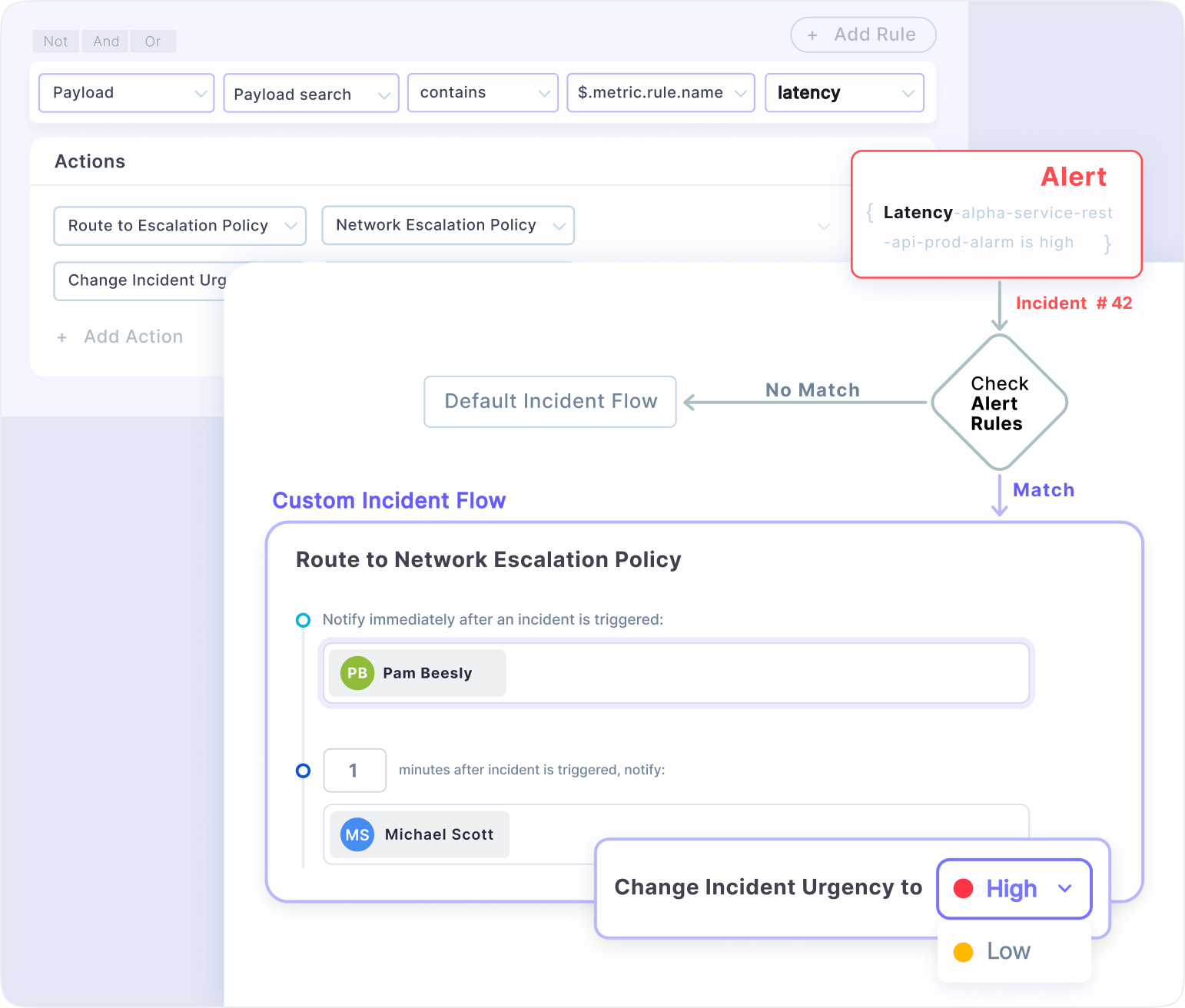Toggle the "Or" operator
Viewport: 1185px width, 1008px height.
coord(153,41)
